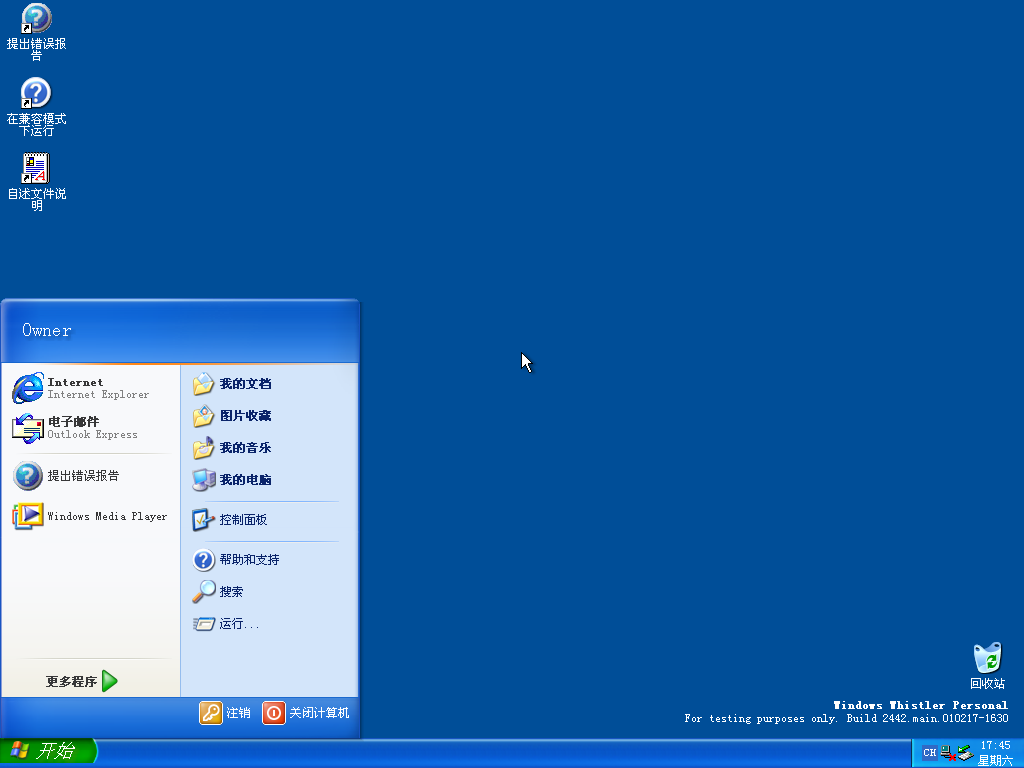
Task: Open 控制面板 control panel
Action: tap(269, 520)
